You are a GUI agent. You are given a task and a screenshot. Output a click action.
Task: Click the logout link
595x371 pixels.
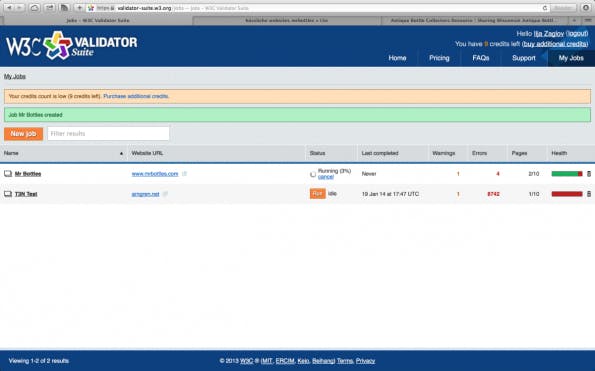[x=577, y=34]
